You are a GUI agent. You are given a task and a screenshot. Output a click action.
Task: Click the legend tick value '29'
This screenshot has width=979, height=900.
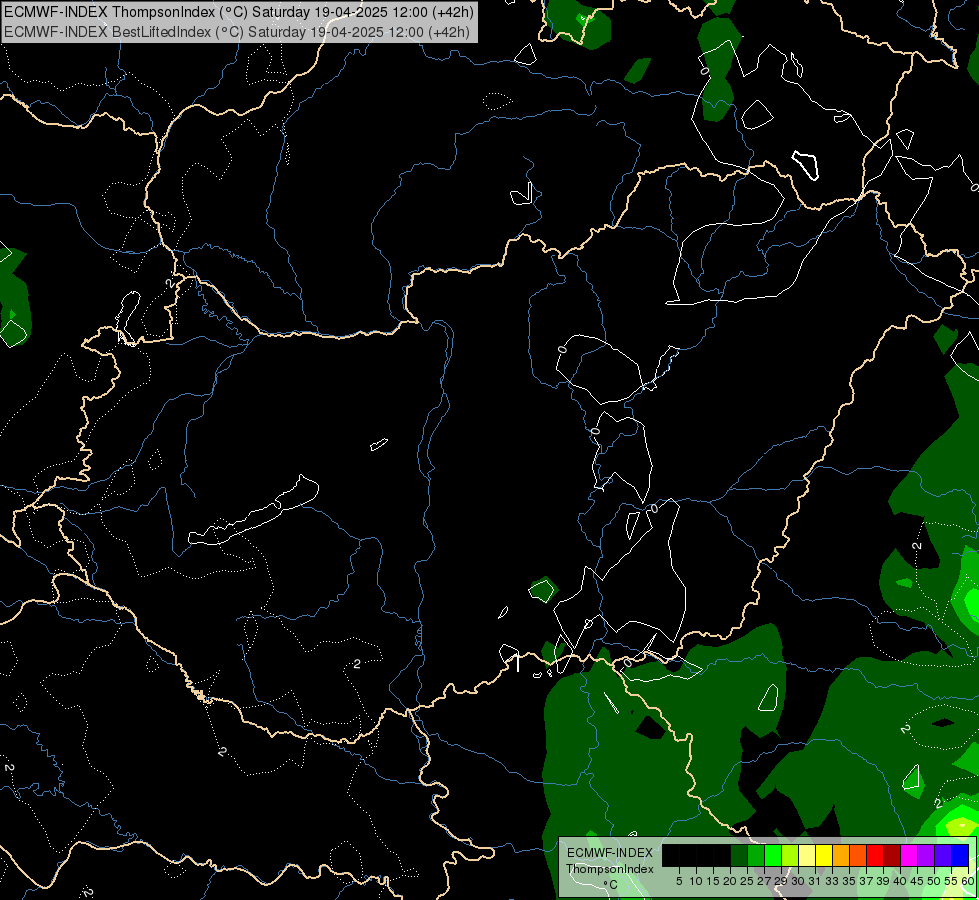(781, 881)
